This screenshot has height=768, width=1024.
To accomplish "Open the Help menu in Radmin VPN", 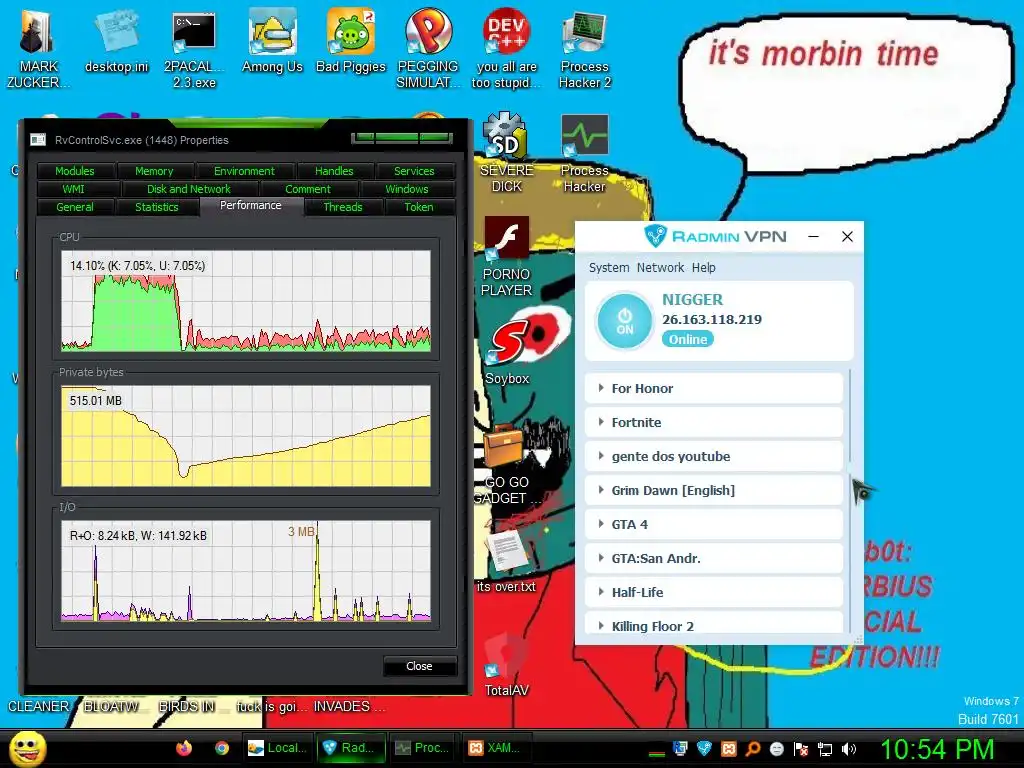I will pos(703,268).
